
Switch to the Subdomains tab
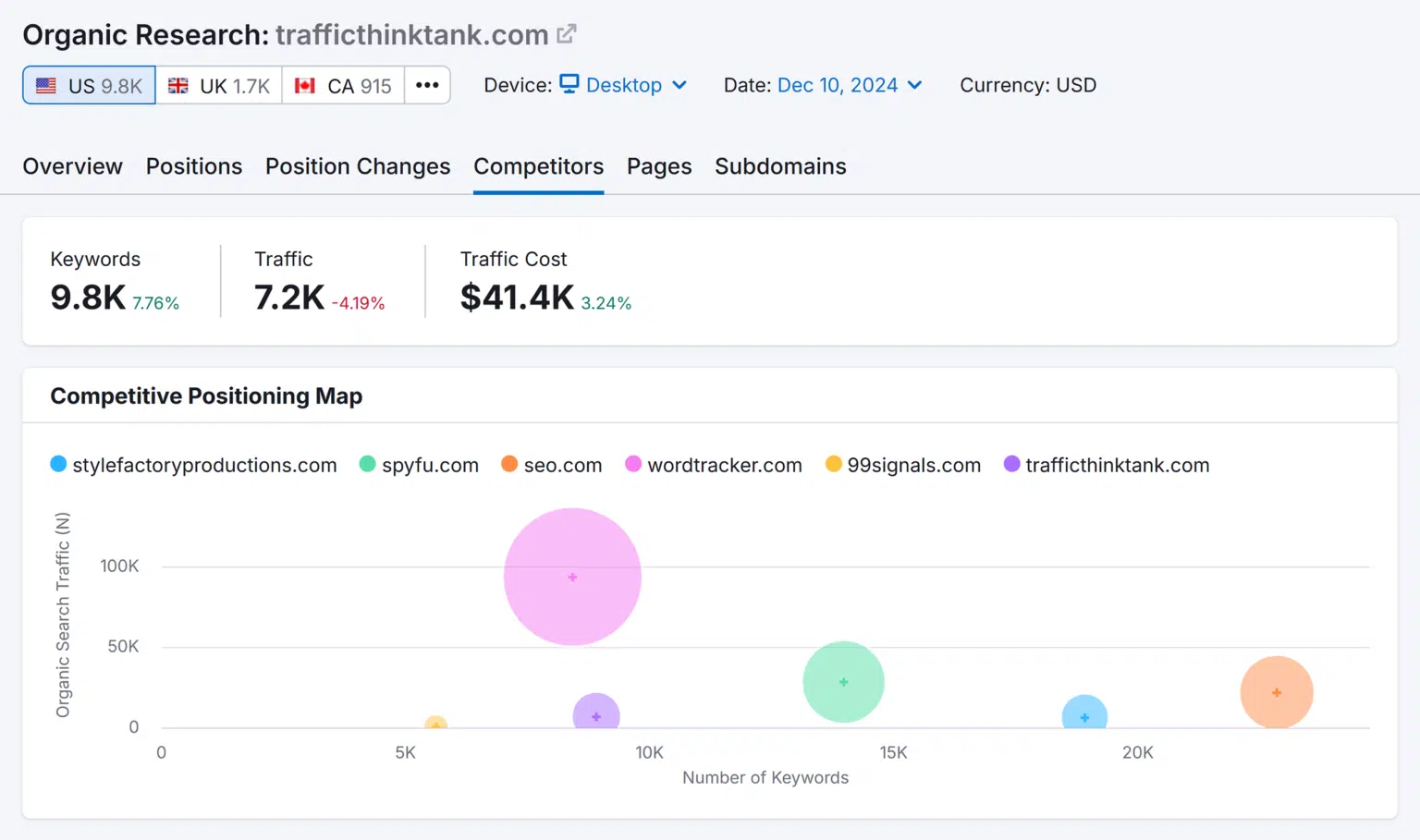click(780, 166)
